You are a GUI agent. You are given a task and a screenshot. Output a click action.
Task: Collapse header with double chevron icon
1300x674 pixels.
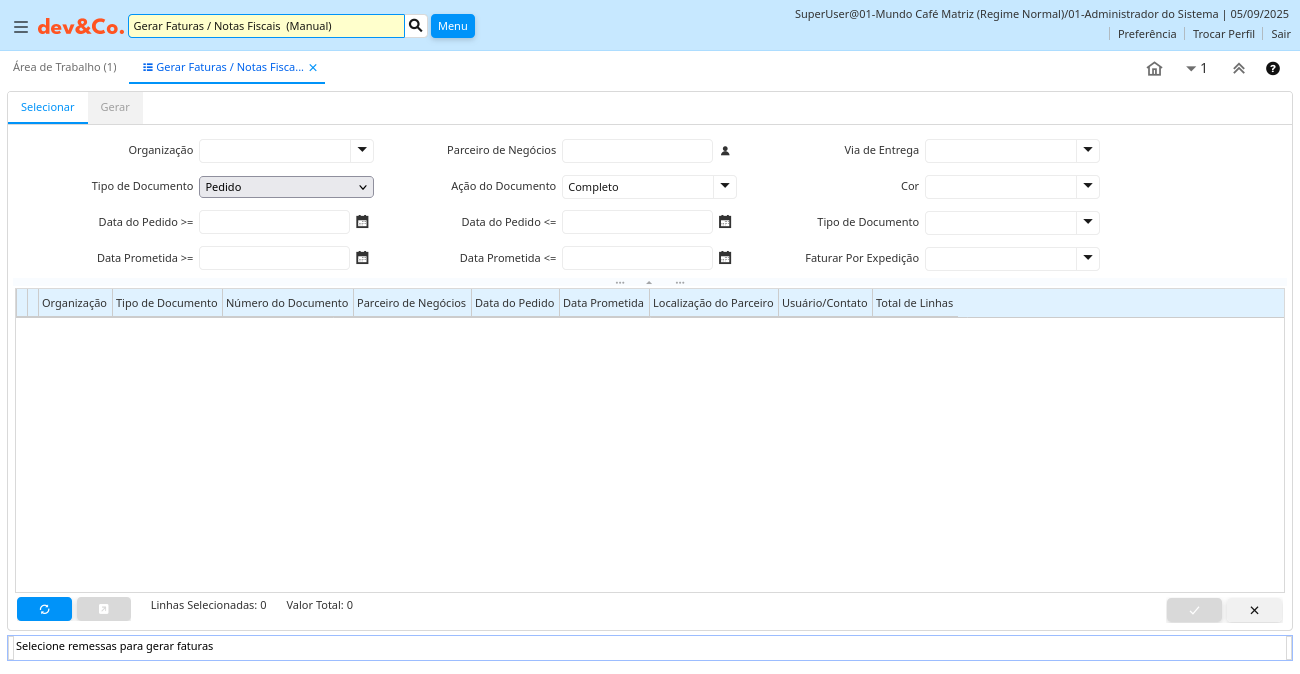(x=1238, y=69)
